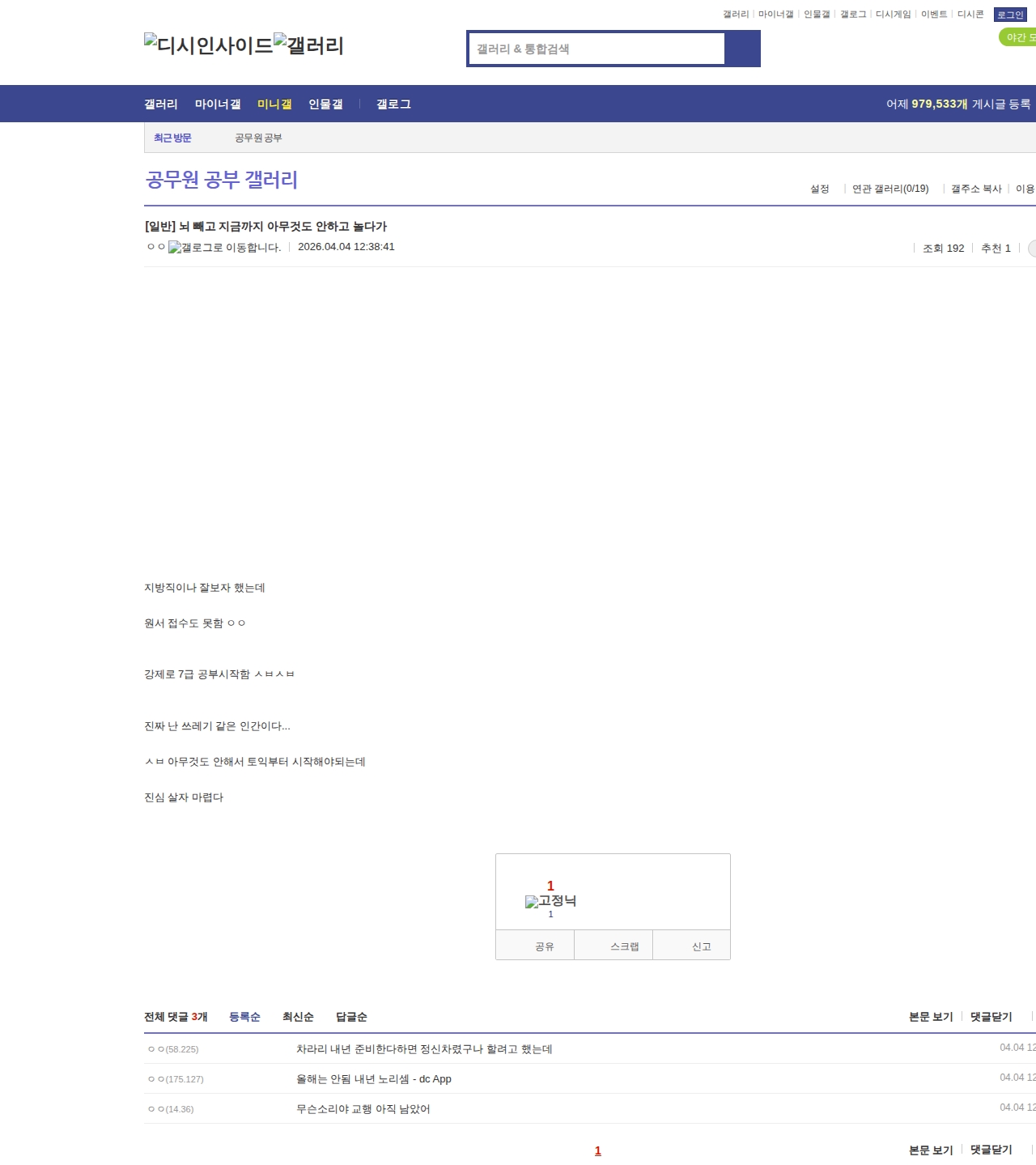This screenshot has height=1165, width=1036.
Task: Go to the 공무원 공부 갤러리 title heading
Action: (222, 179)
